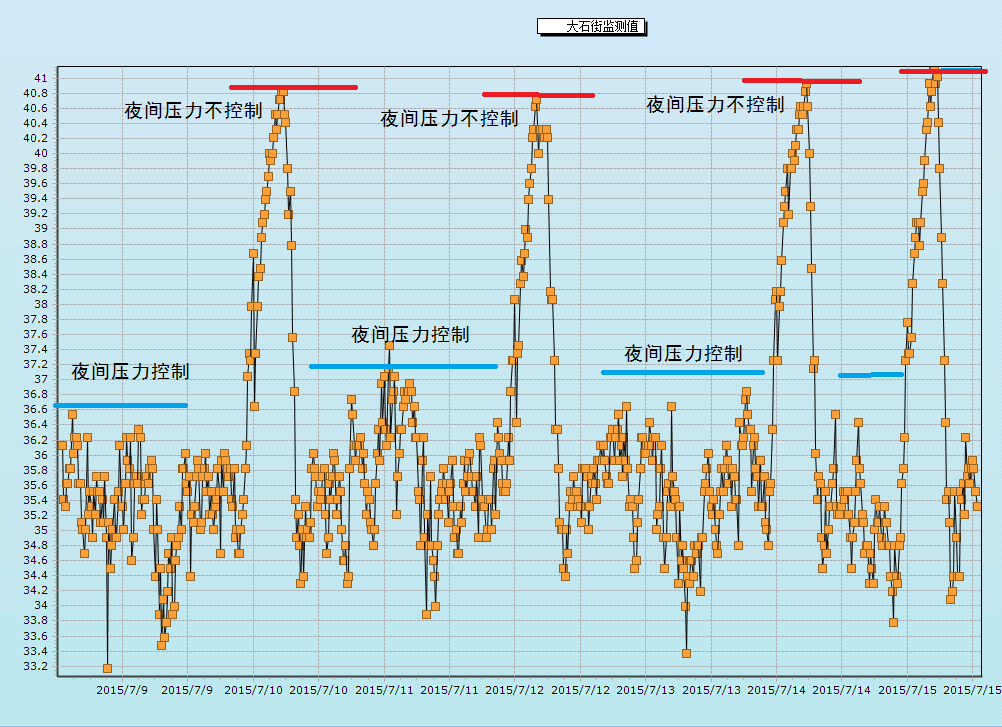Click the y-axis label 35.4

(36, 500)
